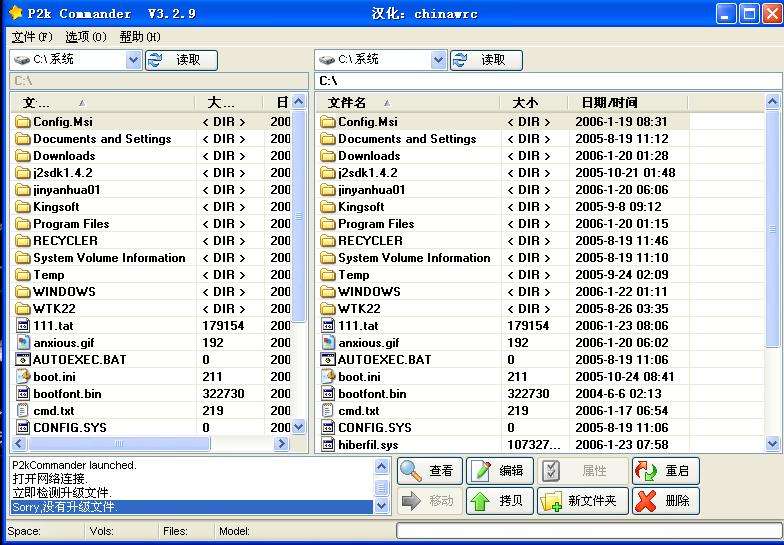
Task: Click the 拷贝 (Copy) green arrow button
Action: point(499,501)
